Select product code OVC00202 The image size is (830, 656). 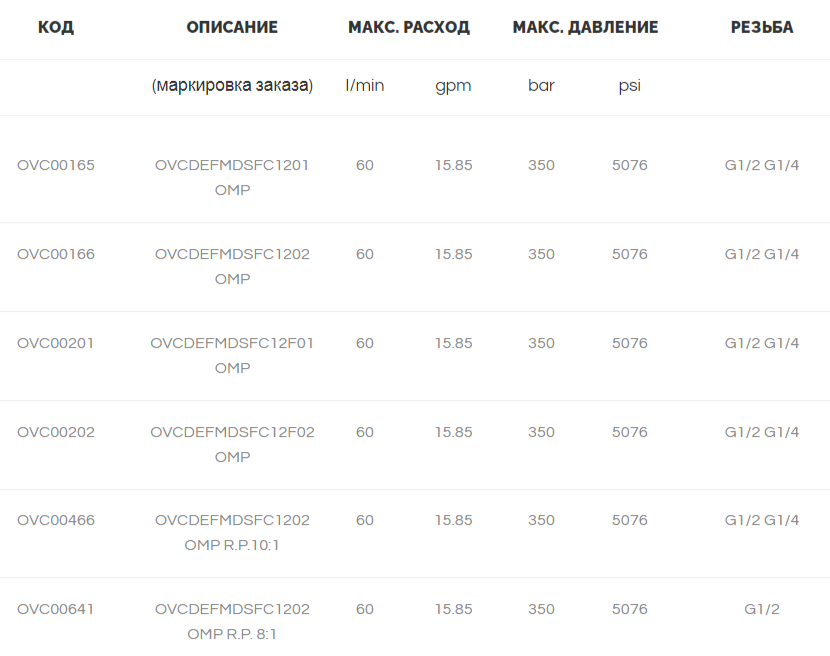point(56,432)
